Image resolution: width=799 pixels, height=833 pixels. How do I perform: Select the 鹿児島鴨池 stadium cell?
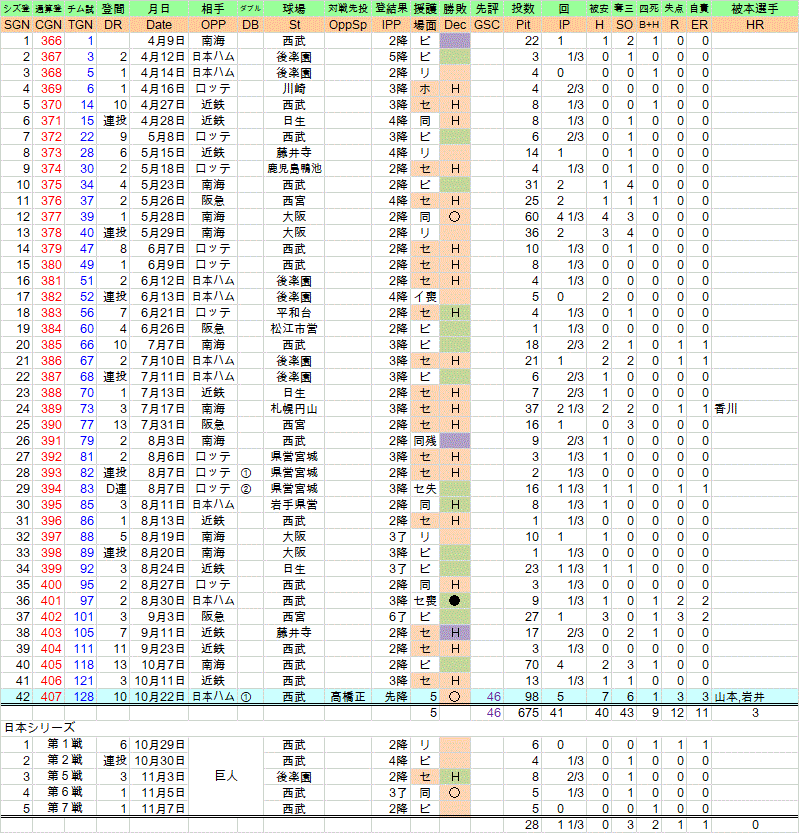pos(294,169)
